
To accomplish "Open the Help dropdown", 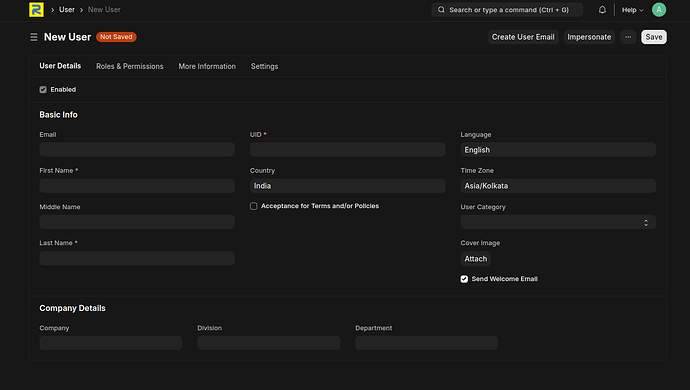I will tap(632, 10).
